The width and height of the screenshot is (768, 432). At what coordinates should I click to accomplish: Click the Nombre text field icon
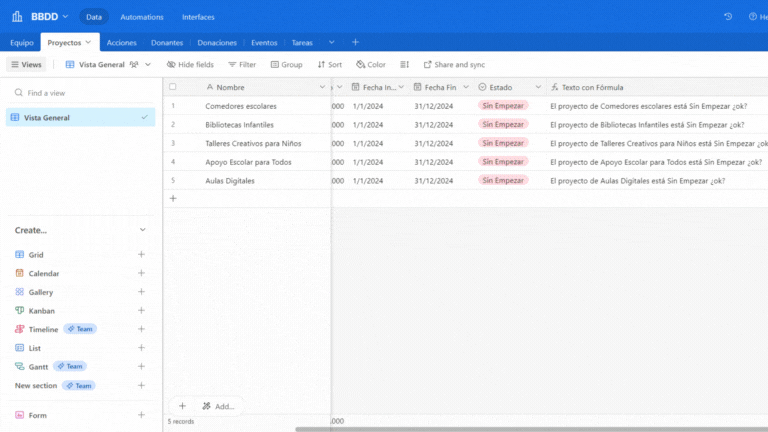[x=210, y=87]
